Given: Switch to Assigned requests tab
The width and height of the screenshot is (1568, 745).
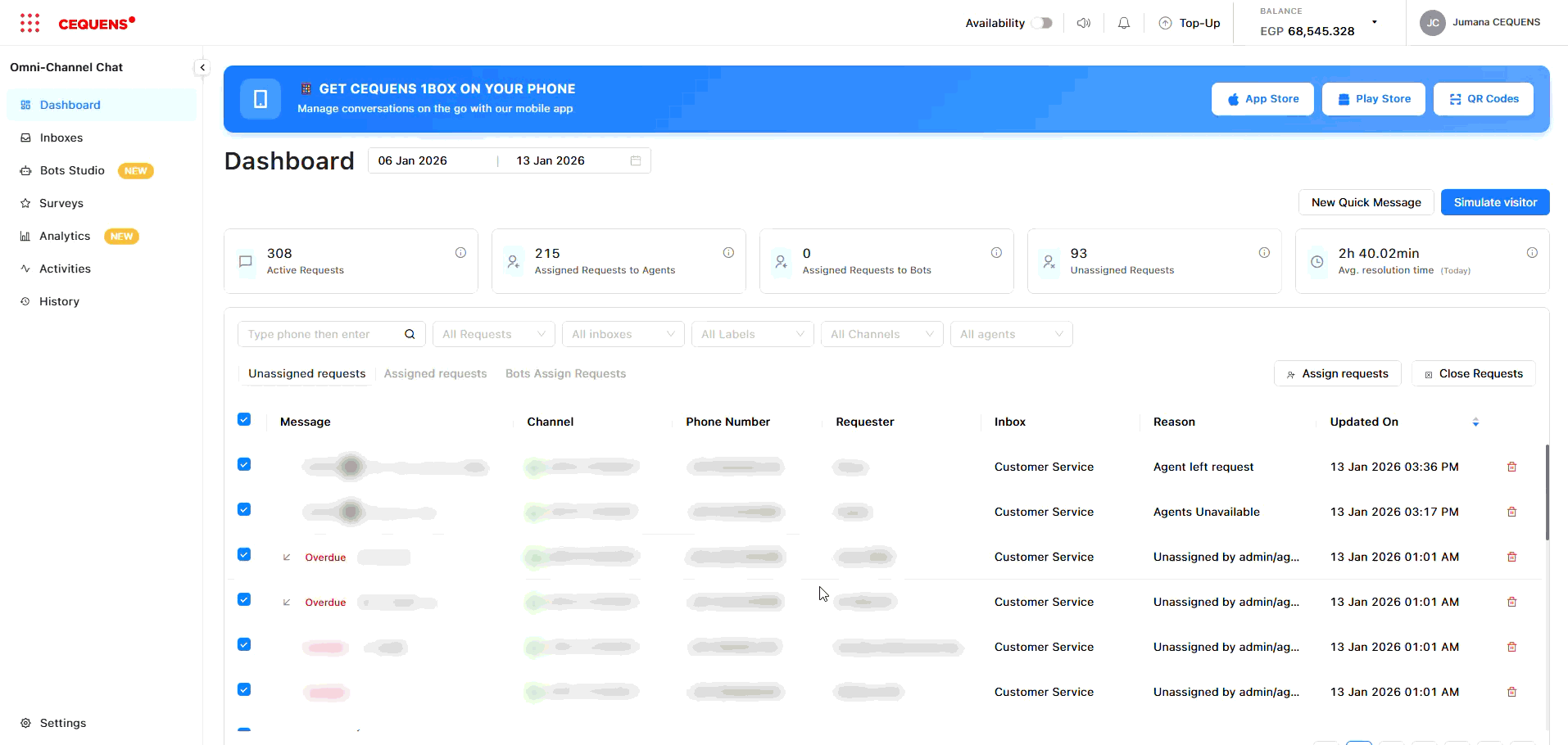Looking at the screenshot, I should click(x=435, y=373).
